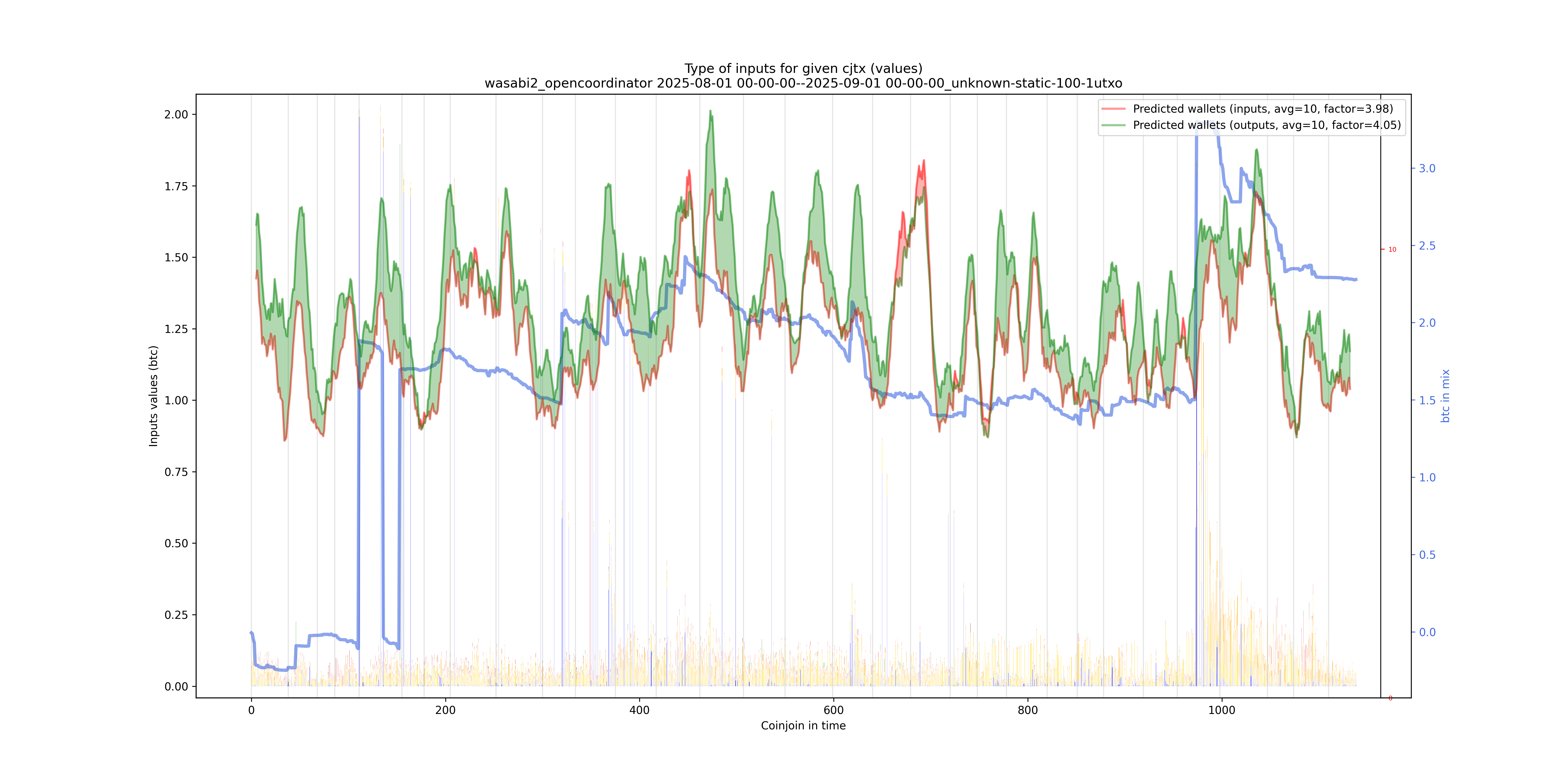The width and height of the screenshot is (1568, 784).
Task: Click the left y-axis tick 0.25
Action: [x=176, y=615]
